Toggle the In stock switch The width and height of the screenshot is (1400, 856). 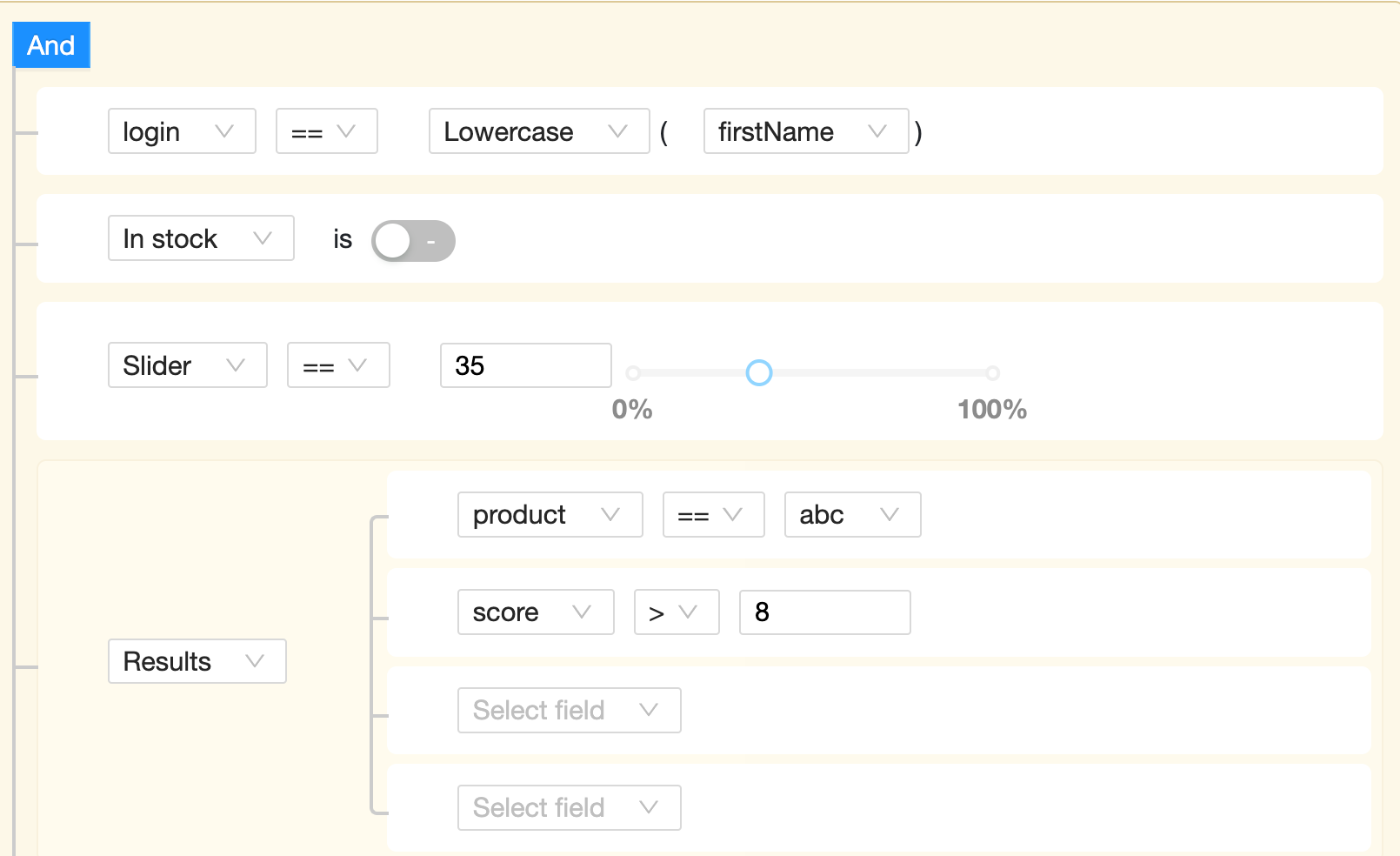click(x=413, y=241)
